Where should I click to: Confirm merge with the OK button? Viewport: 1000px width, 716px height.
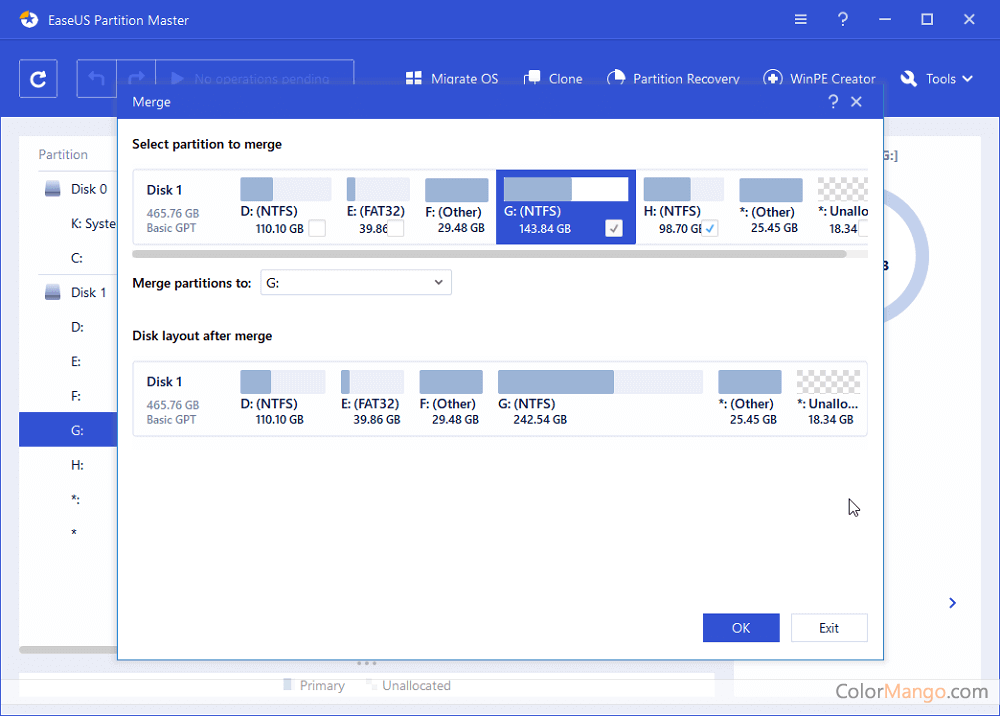click(x=741, y=628)
